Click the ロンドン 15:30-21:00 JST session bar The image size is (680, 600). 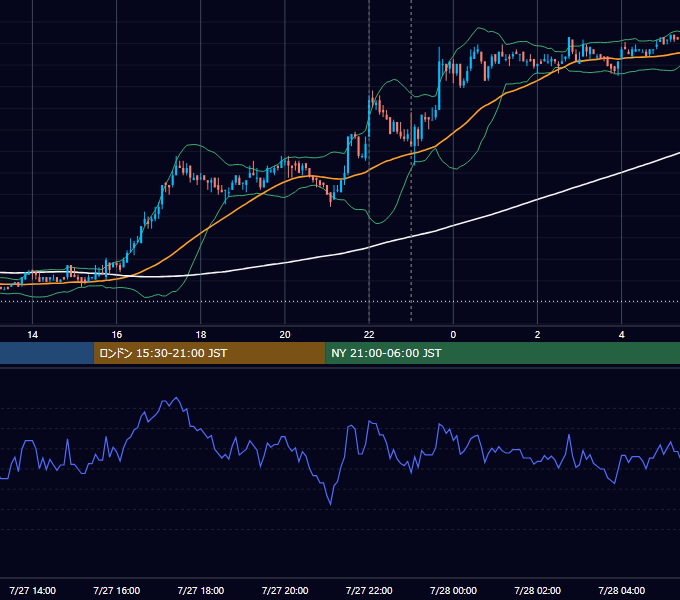coord(209,353)
